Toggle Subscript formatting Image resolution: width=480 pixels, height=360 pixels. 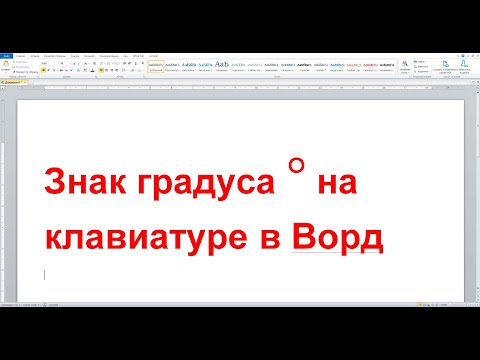pyautogui.click(x=66, y=70)
